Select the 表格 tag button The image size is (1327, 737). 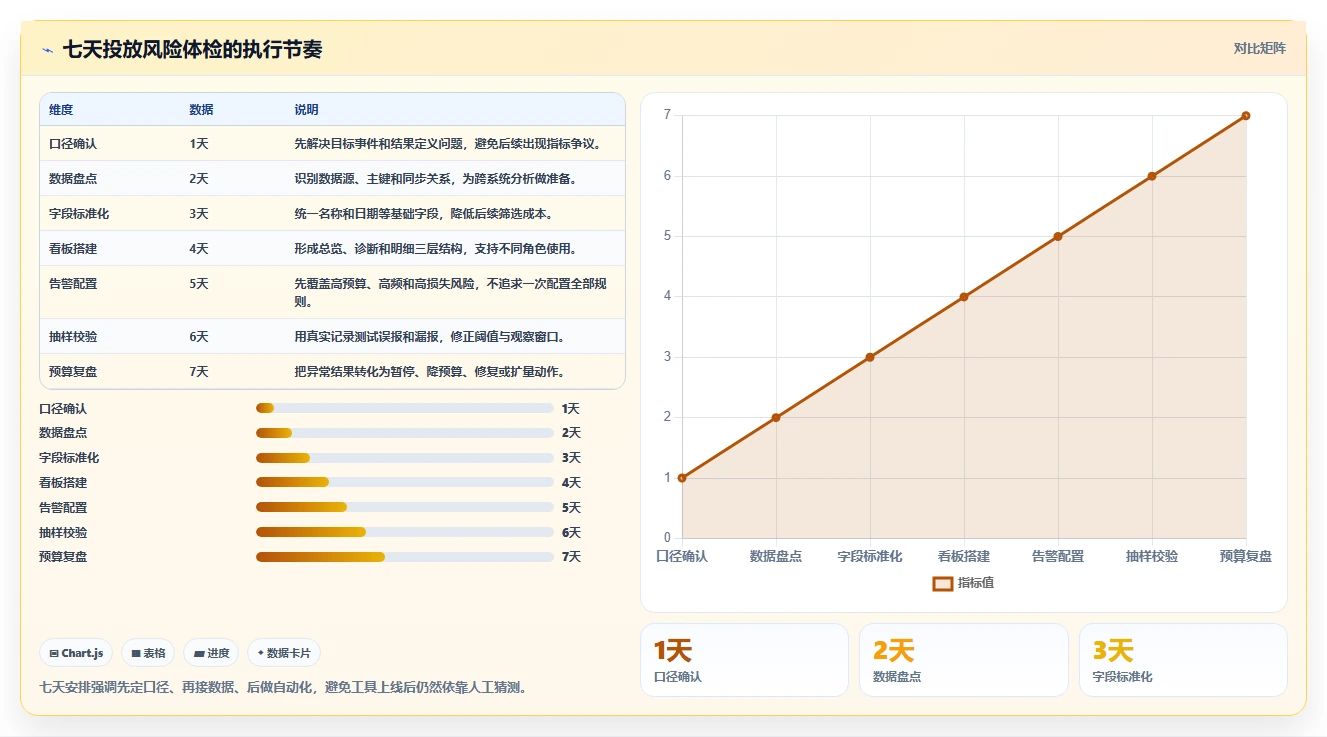click(148, 653)
